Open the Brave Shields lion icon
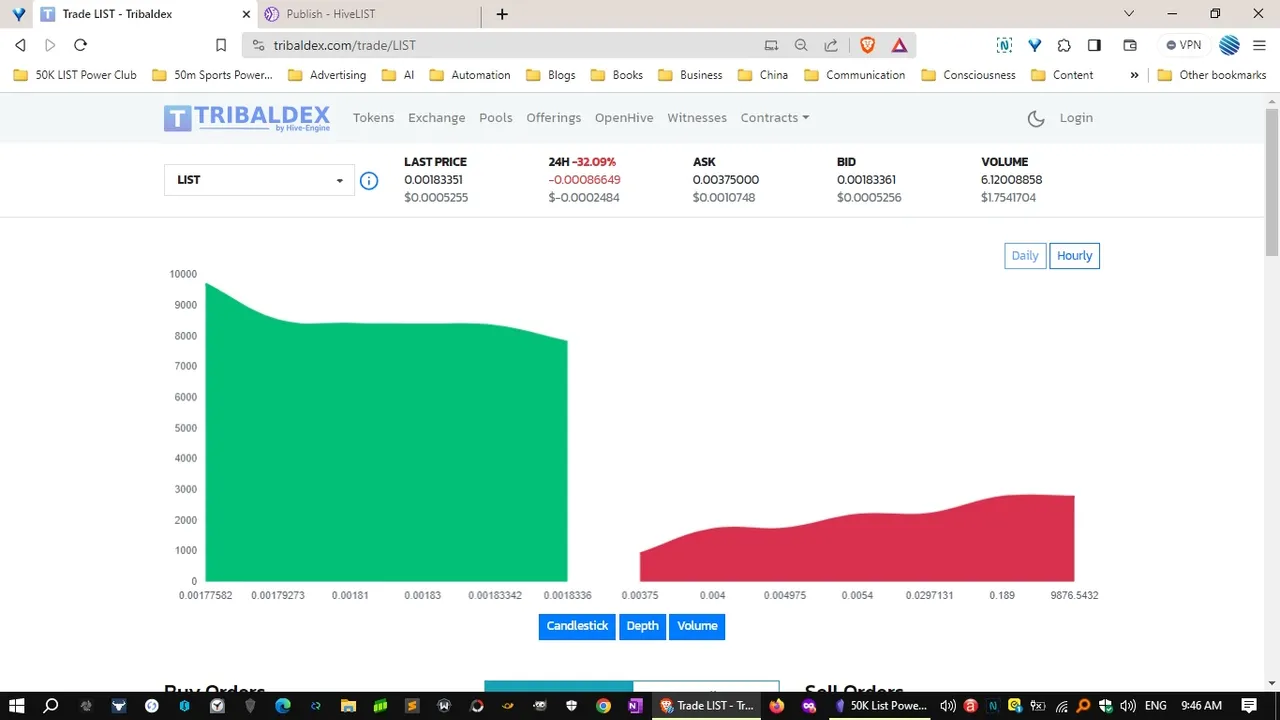Viewport: 1280px width, 720px height. click(867, 45)
